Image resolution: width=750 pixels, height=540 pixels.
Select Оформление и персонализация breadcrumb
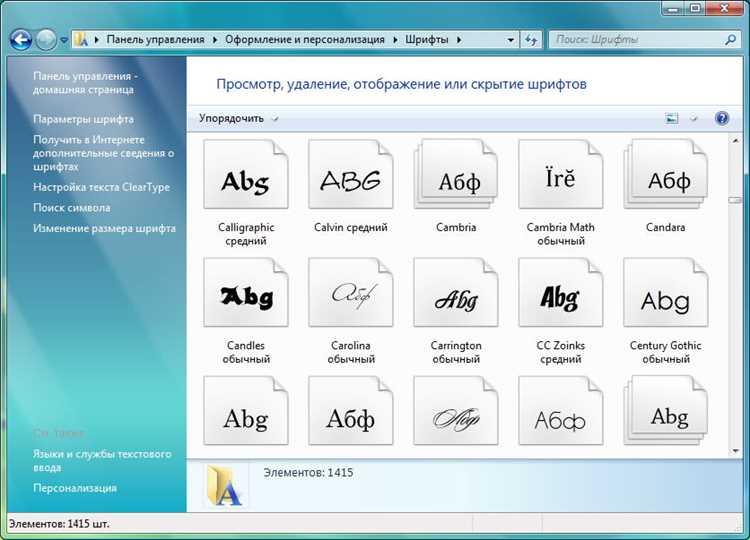pos(305,39)
